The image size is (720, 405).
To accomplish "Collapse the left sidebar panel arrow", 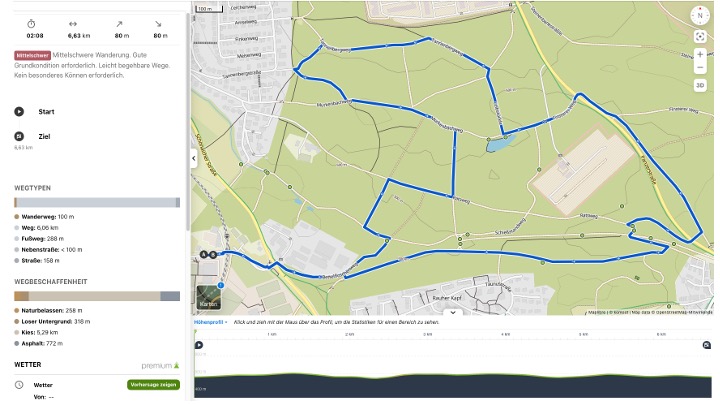I will pyautogui.click(x=194, y=158).
